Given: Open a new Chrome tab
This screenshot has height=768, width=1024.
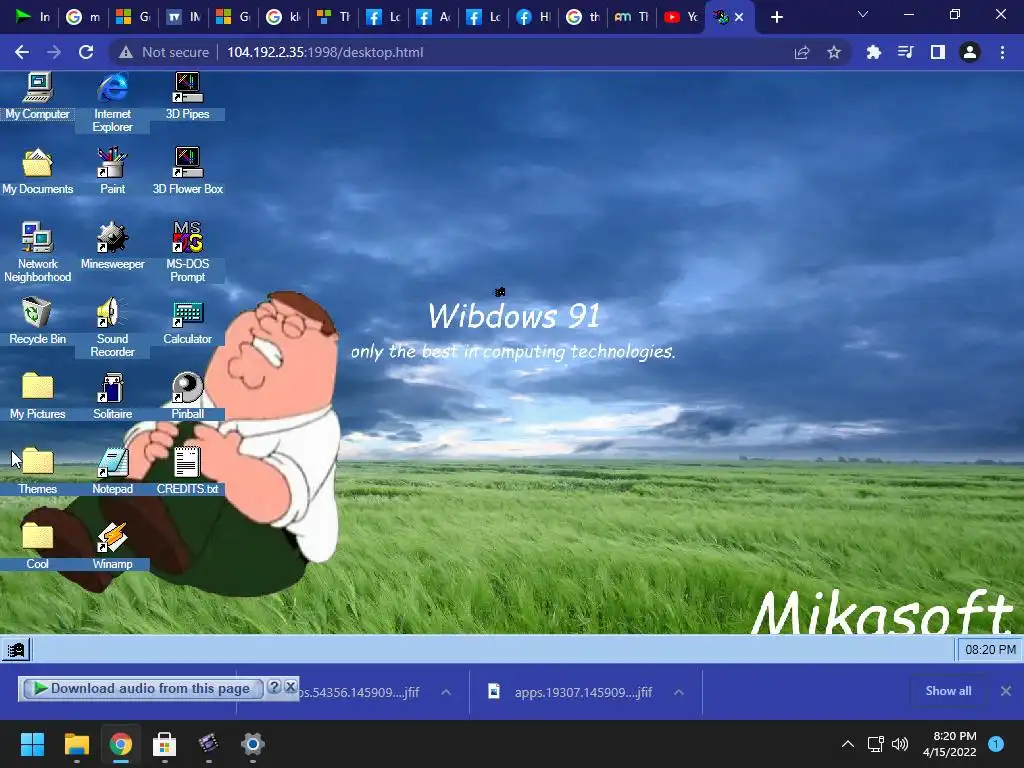Looking at the screenshot, I should 776,17.
